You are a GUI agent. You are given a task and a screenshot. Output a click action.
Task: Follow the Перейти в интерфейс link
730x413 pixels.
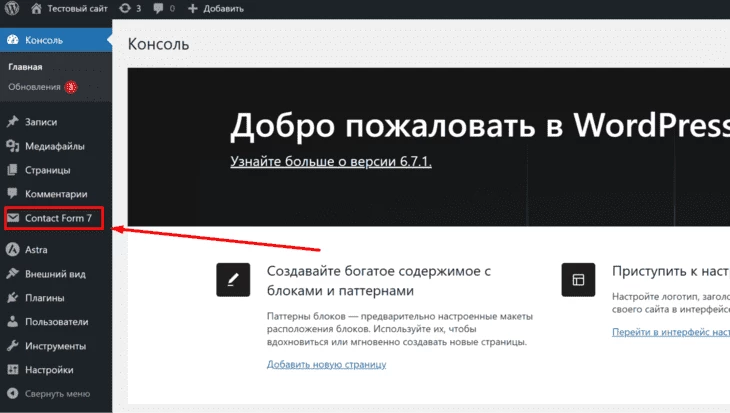coord(671,332)
